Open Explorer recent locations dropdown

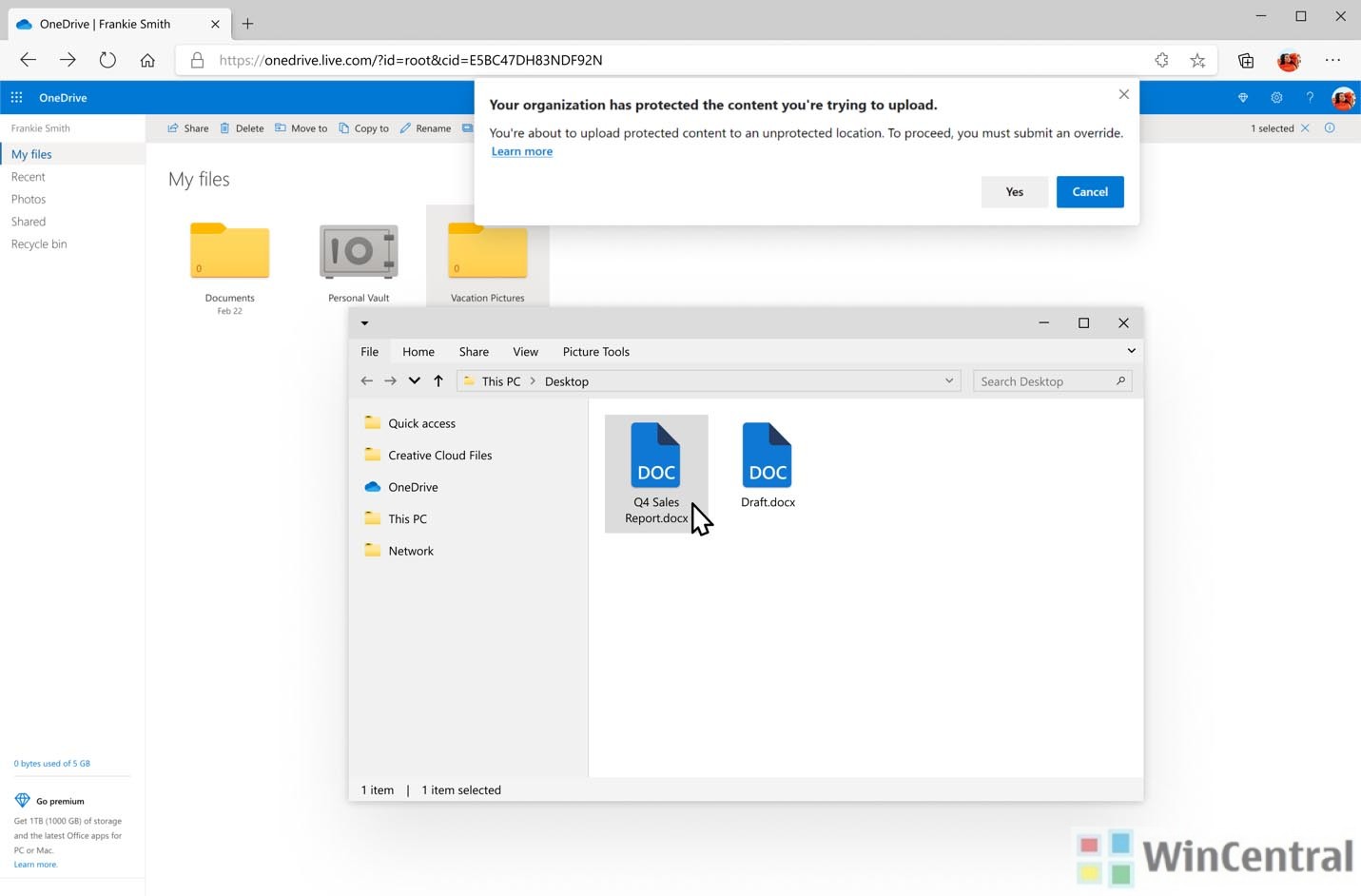click(414, 381)
